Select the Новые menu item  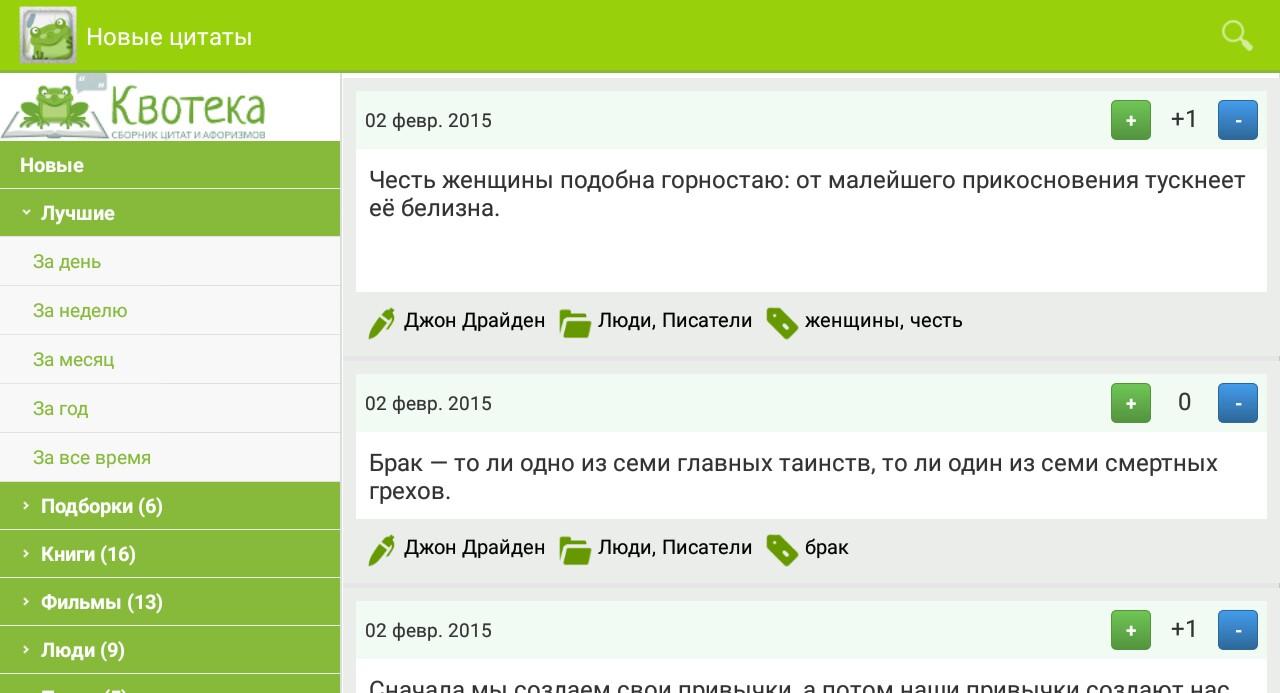[x=170, y=165]
